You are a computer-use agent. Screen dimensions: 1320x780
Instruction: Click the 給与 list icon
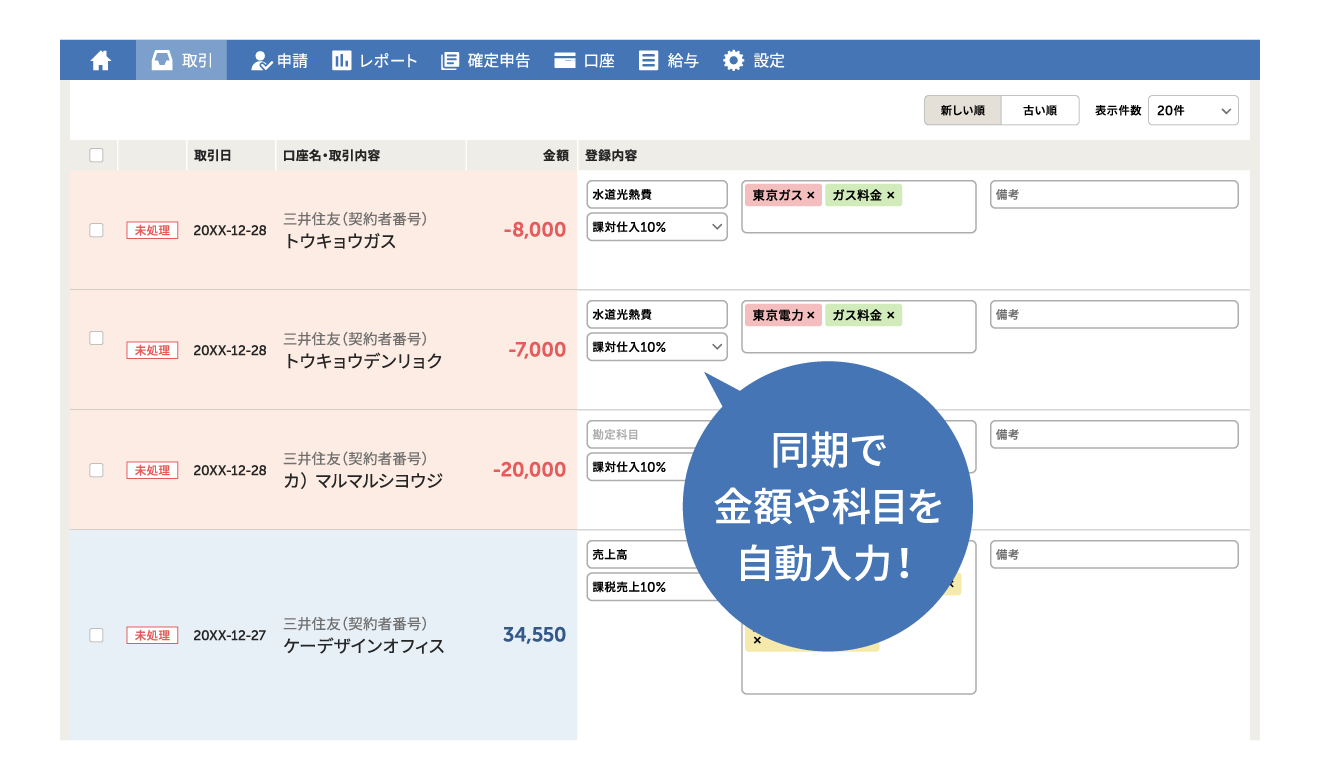click(x=649, y=60)
